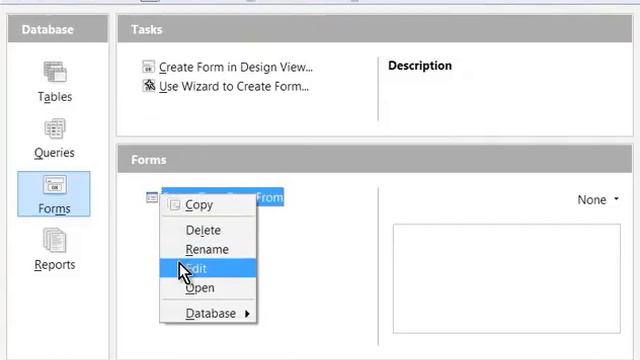Click the Tables label in sidebar
Viewport: 640px width, 360px height.
pos(55,97)
